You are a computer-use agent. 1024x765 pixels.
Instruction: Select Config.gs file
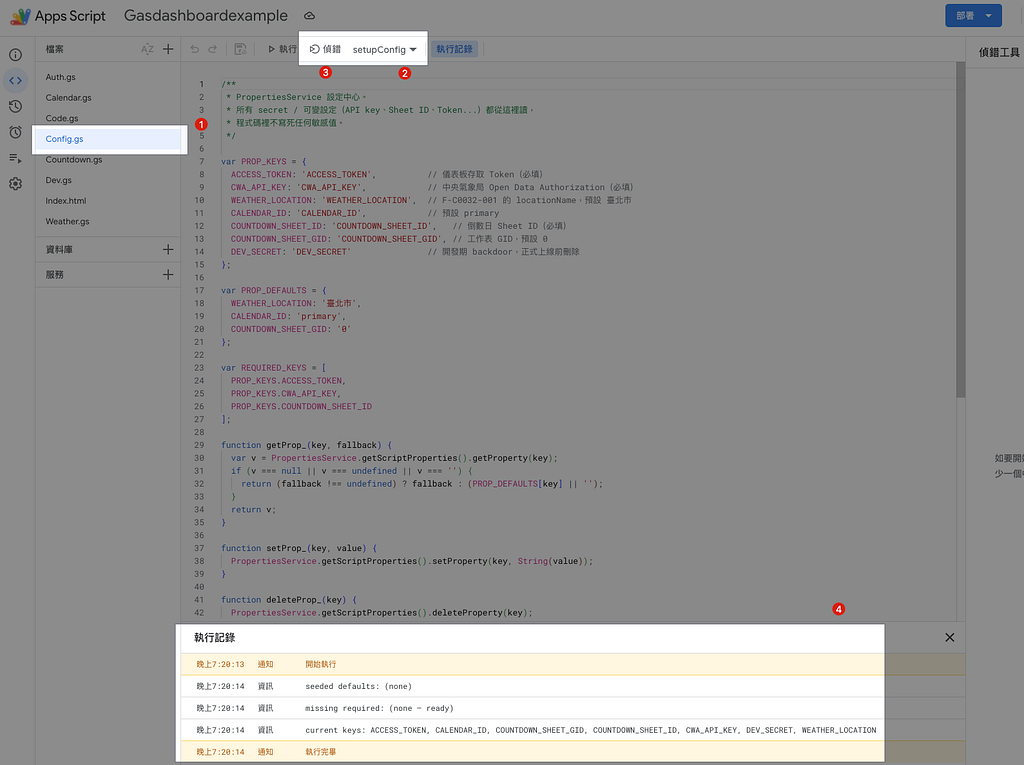[x=108, y=139]
